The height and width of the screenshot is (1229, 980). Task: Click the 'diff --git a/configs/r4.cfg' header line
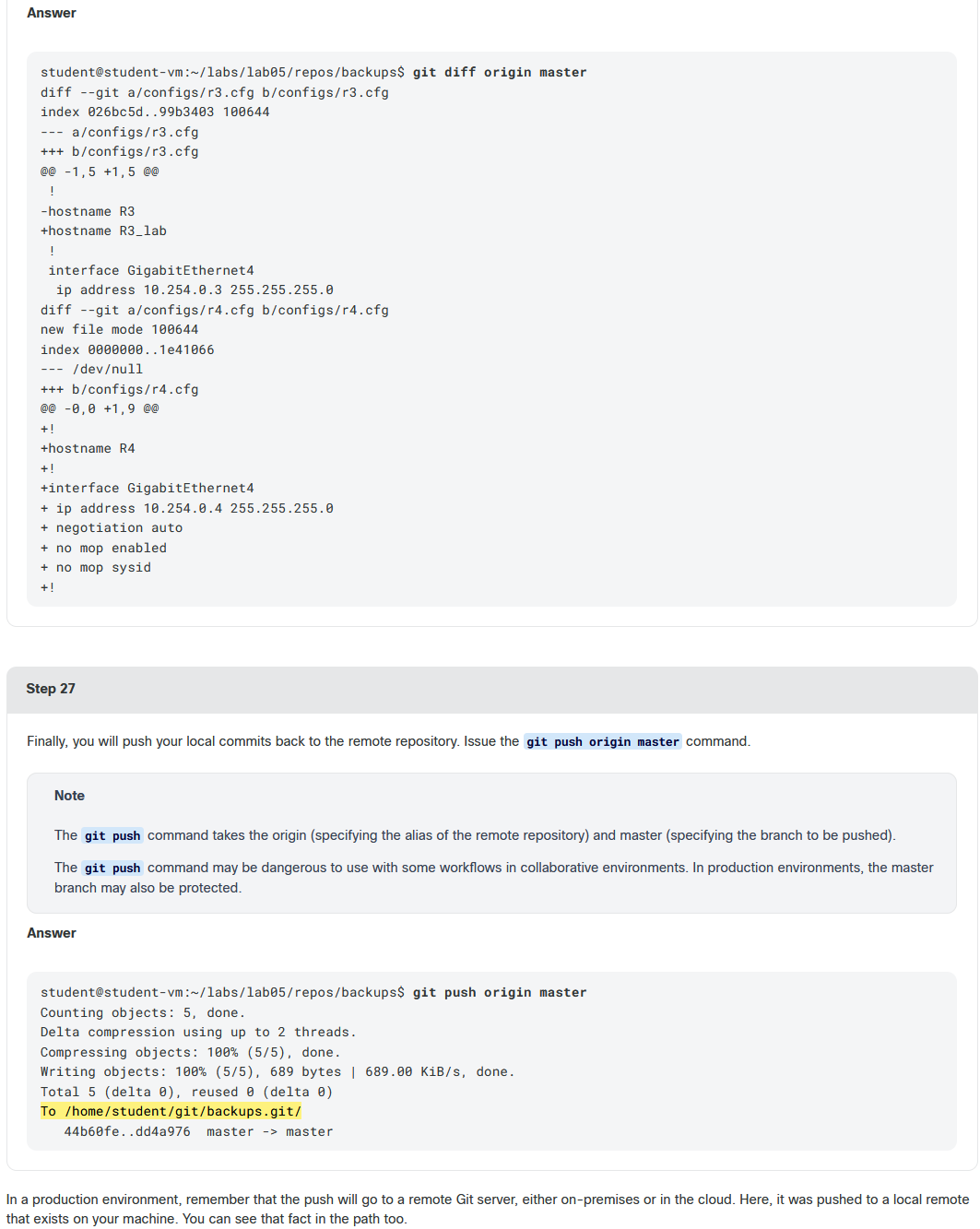215,311
